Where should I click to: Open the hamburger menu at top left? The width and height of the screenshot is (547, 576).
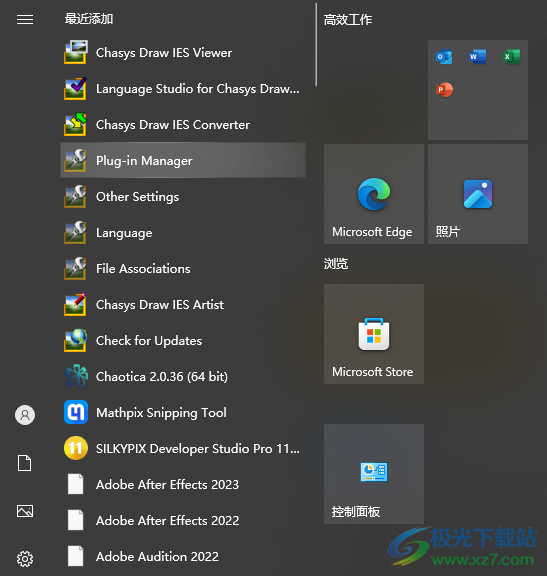[x=25, y=19]
